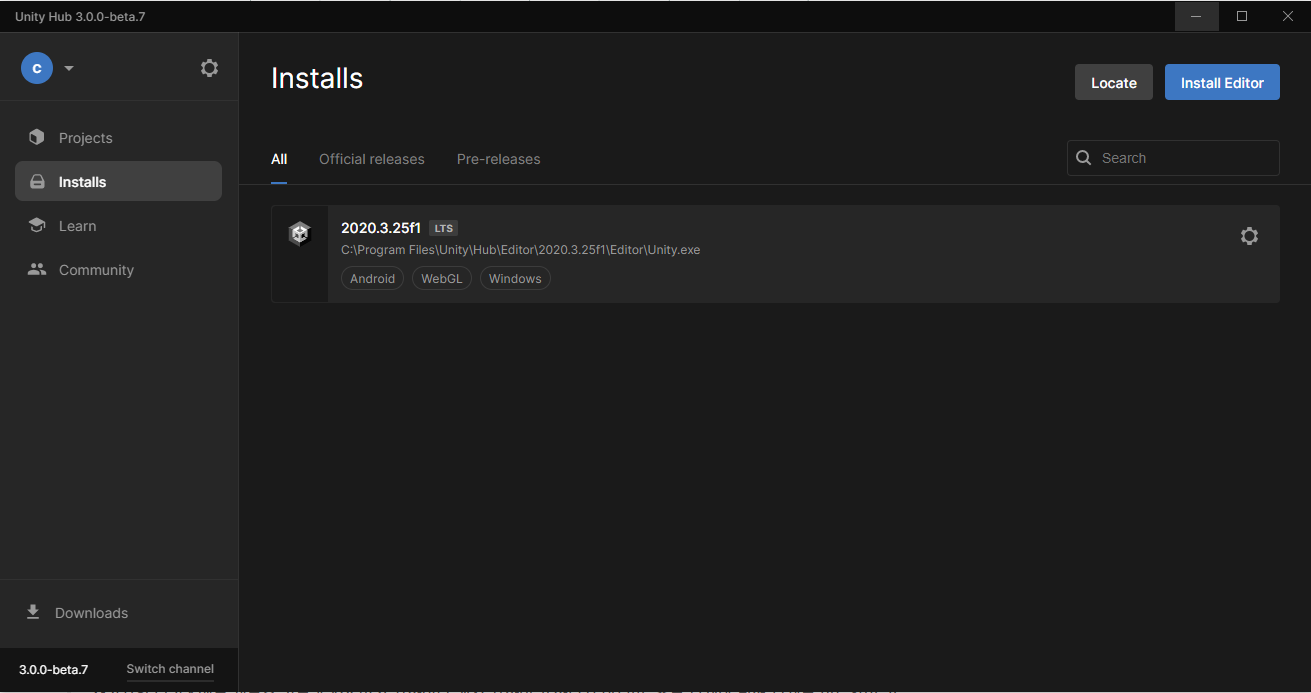This screenshot has height=693, width=1311.
Task: Click the Installs page heading
Action: 317,78
